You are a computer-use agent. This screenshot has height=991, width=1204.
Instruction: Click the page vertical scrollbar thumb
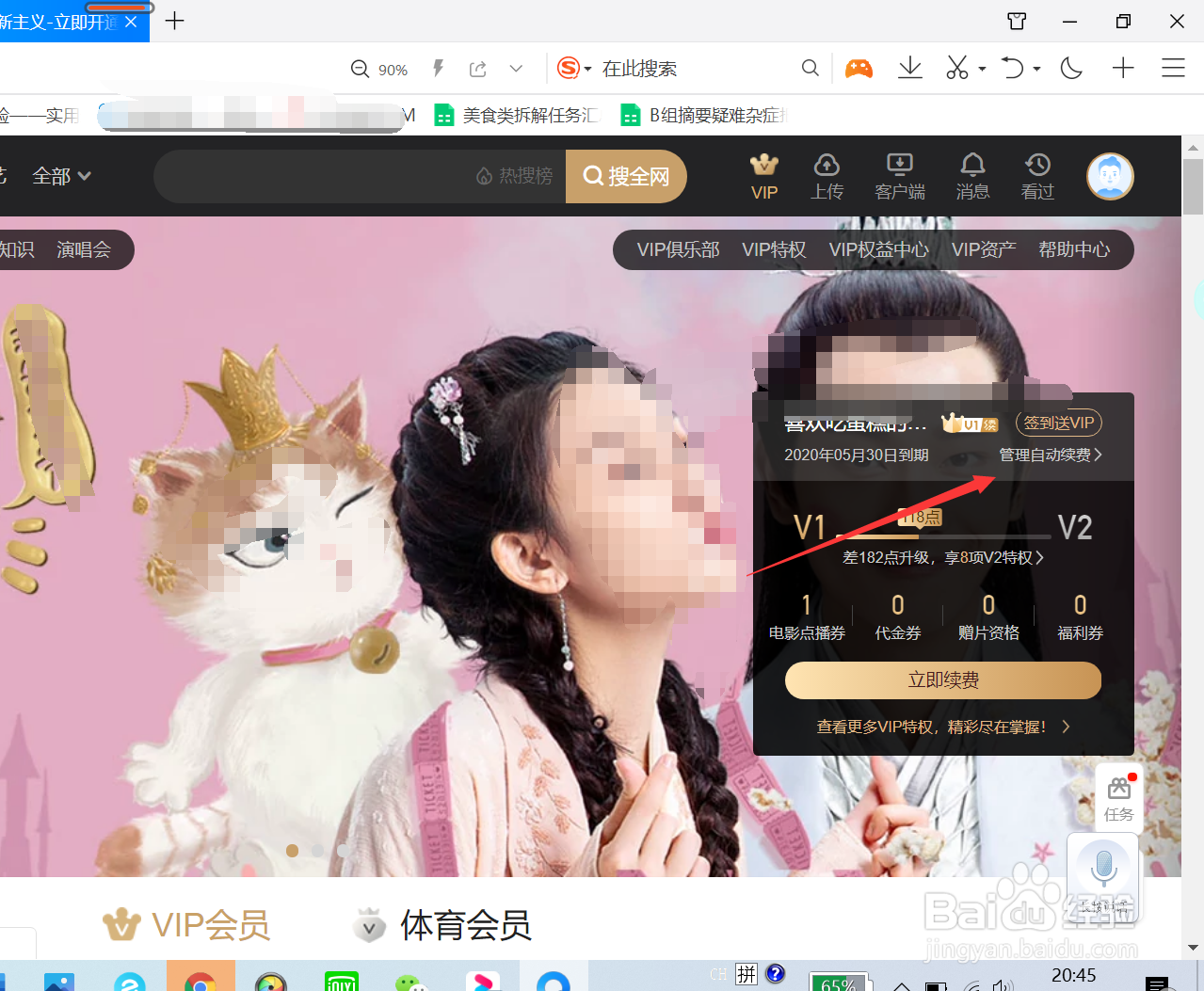(x=1193, y=186)
